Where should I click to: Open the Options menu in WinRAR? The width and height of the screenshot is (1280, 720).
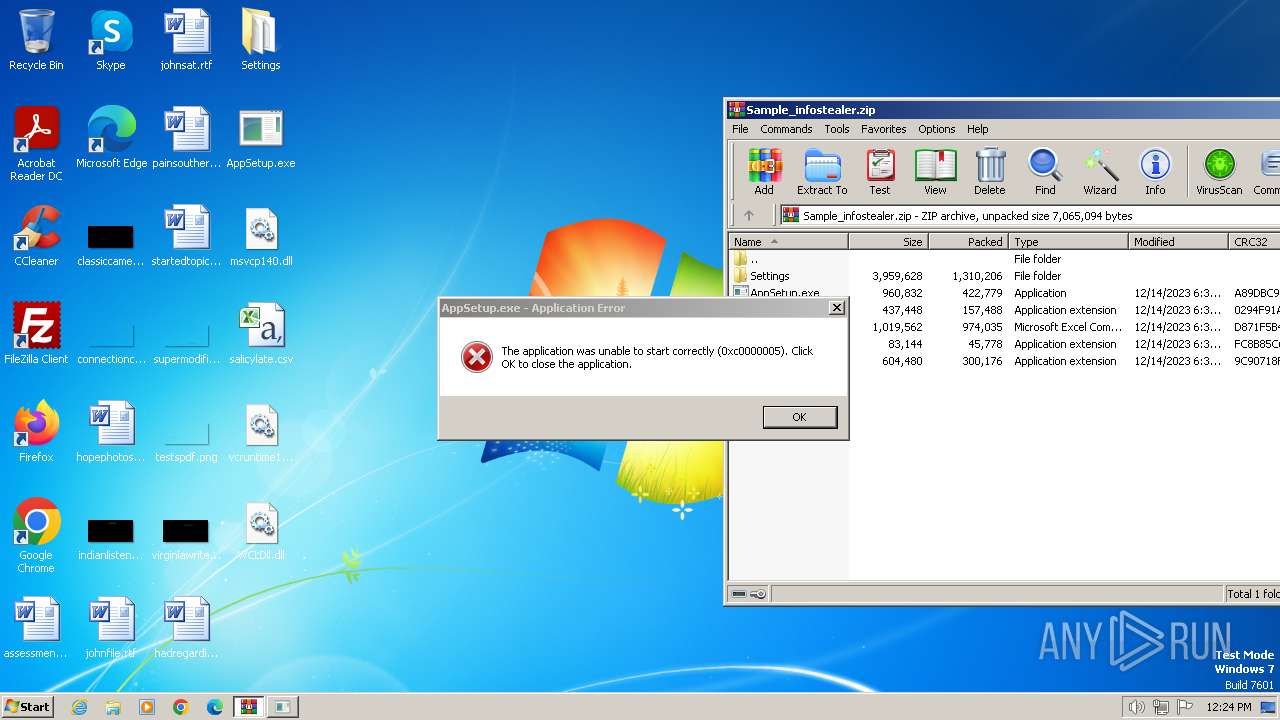pyautogui.click(x=937, y=129)
